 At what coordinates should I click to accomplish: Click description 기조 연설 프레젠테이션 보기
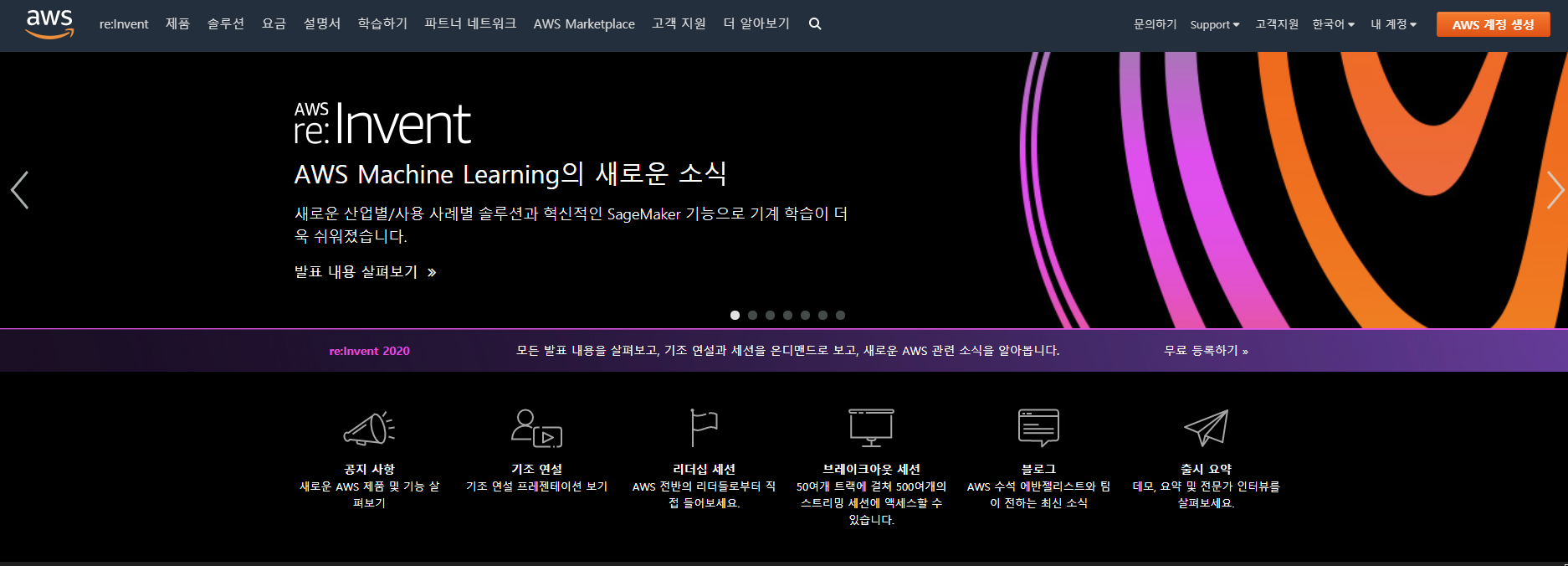coord(536,486)
